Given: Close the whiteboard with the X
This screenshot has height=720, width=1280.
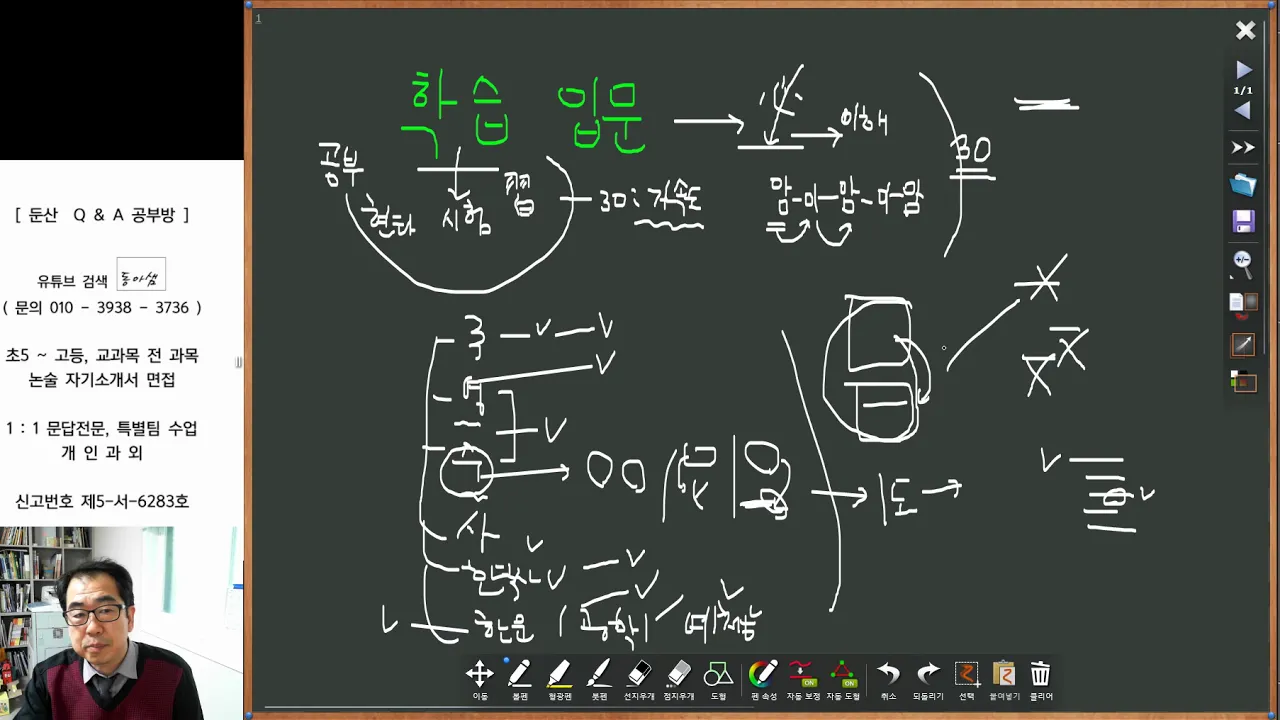Looking at the screenshot, I should click(1245, 31).
